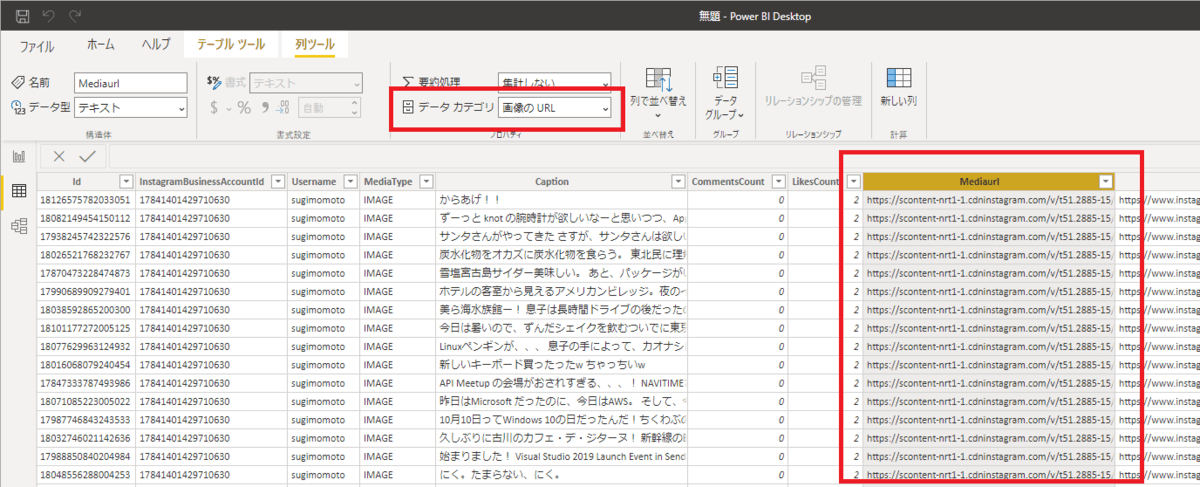Open Username column filter arrow

click(350, 181)
